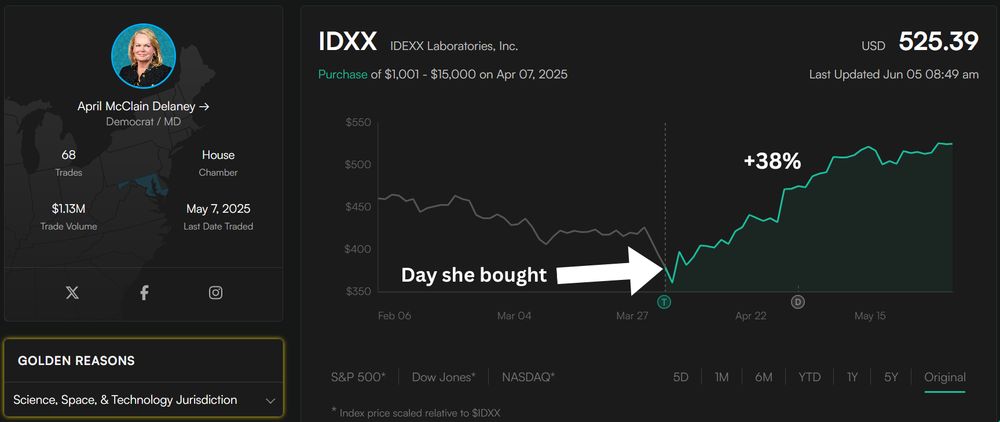
Task: Select the Original range tab
Action: [x=945, y=377]
